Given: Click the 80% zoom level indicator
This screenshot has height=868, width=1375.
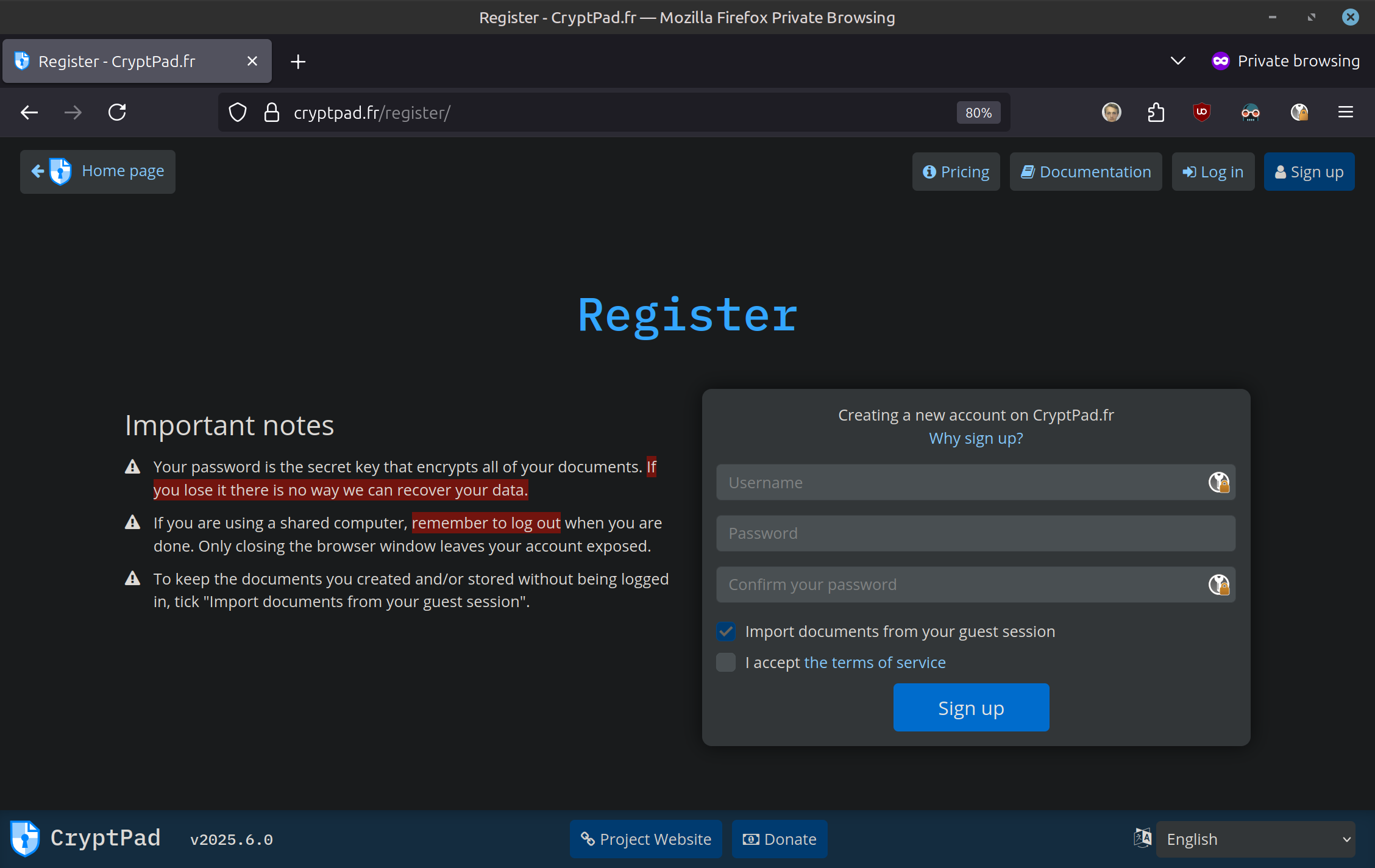Looking at the screenshot, I should click(x=978, y=113).
